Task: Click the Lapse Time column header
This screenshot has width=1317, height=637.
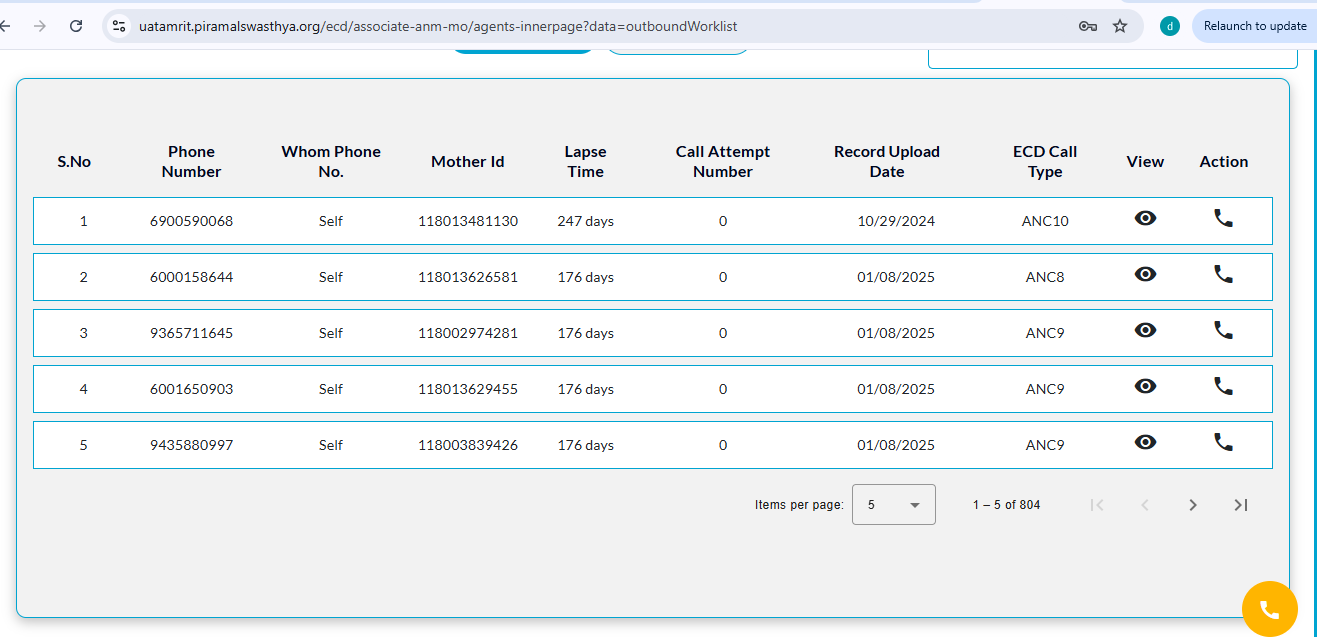Action: 585,162
